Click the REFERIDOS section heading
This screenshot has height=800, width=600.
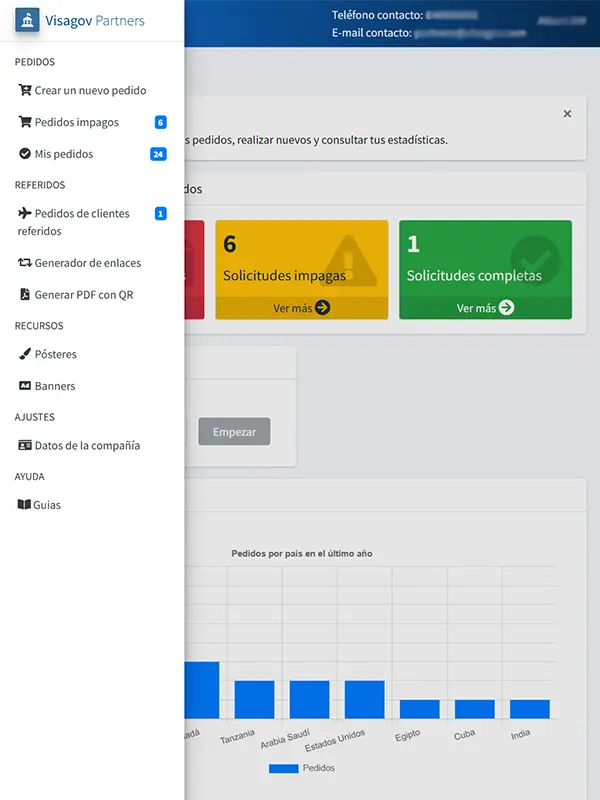pyautogui.click(x=40, y=185)
